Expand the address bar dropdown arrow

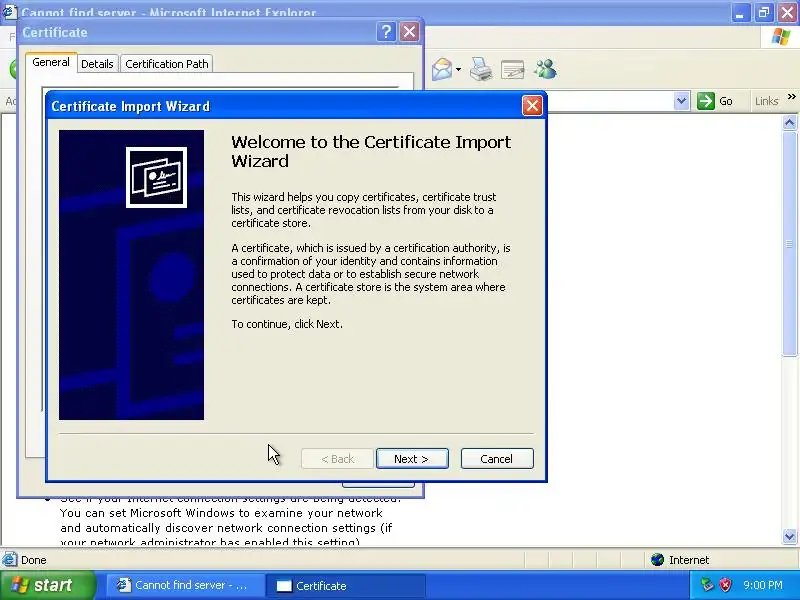click(681, 101)
